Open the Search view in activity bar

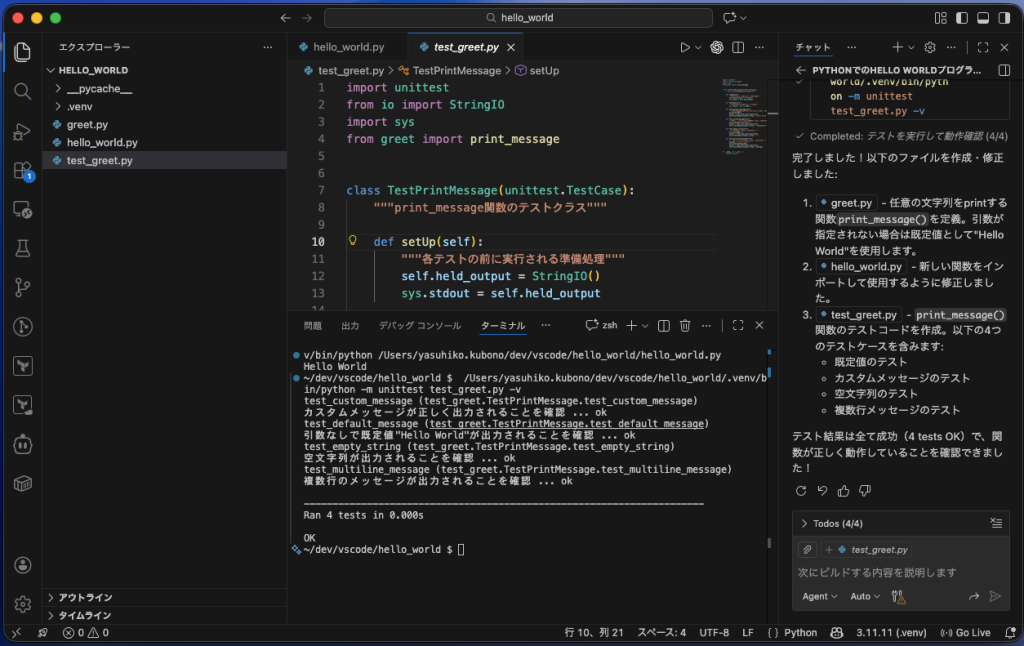(x=22, y=91)
